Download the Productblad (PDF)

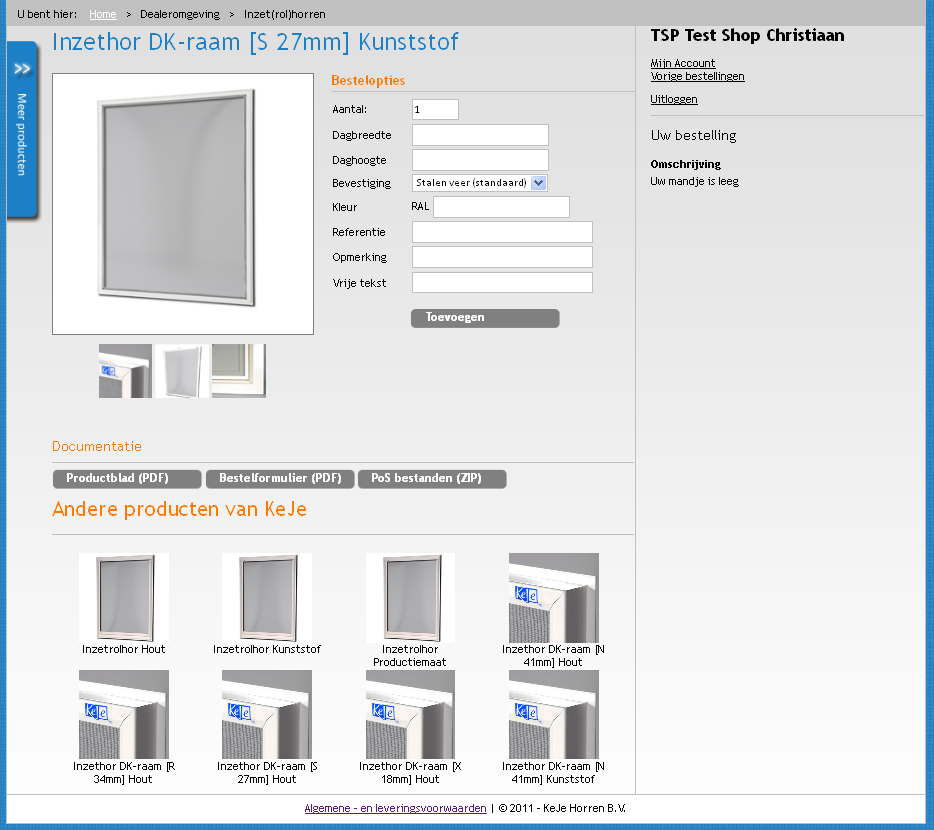coord(127,479)
